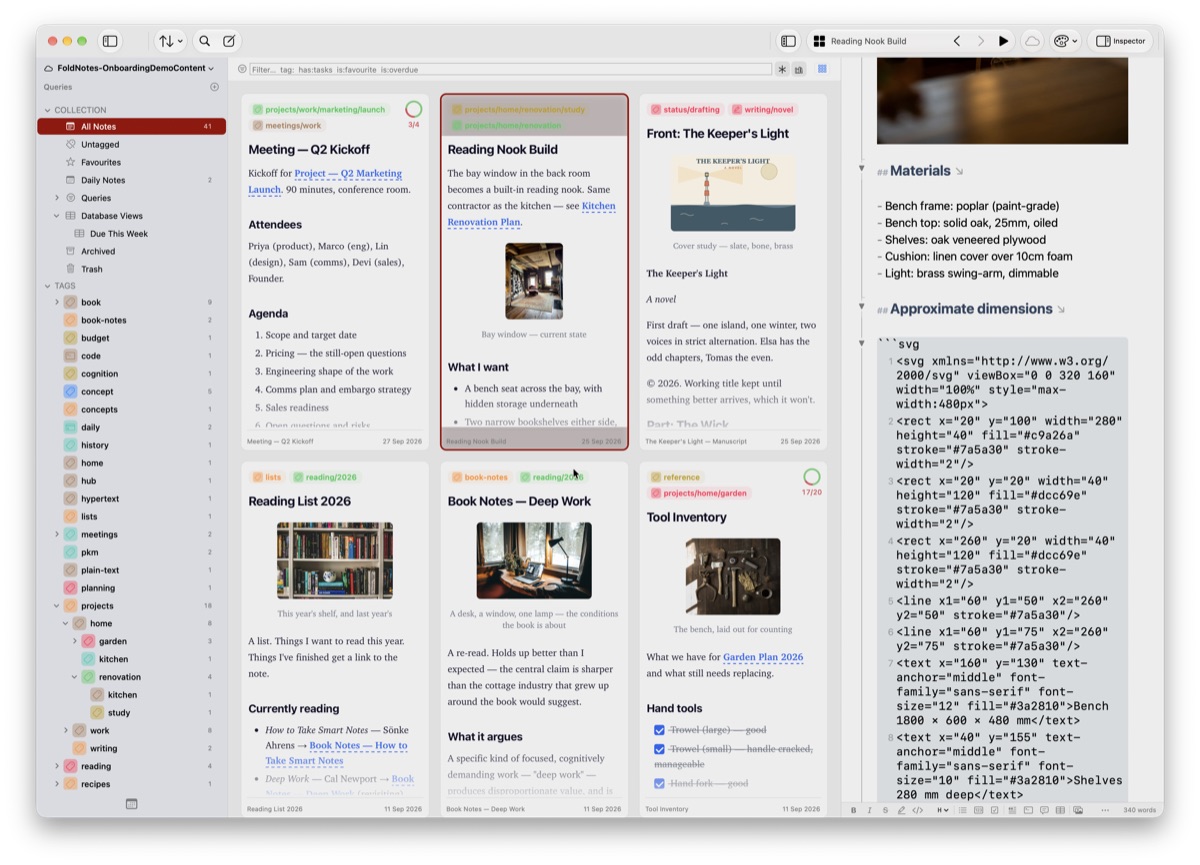
Task: Click projects/work/marketing/launch tag
Action: coord(318,110)
